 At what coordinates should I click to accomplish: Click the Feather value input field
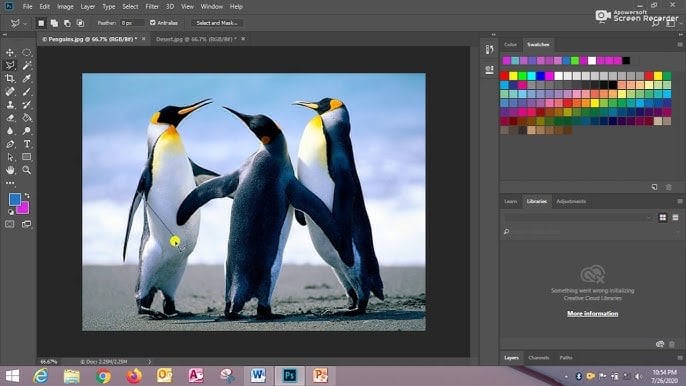tap(132, 23)
